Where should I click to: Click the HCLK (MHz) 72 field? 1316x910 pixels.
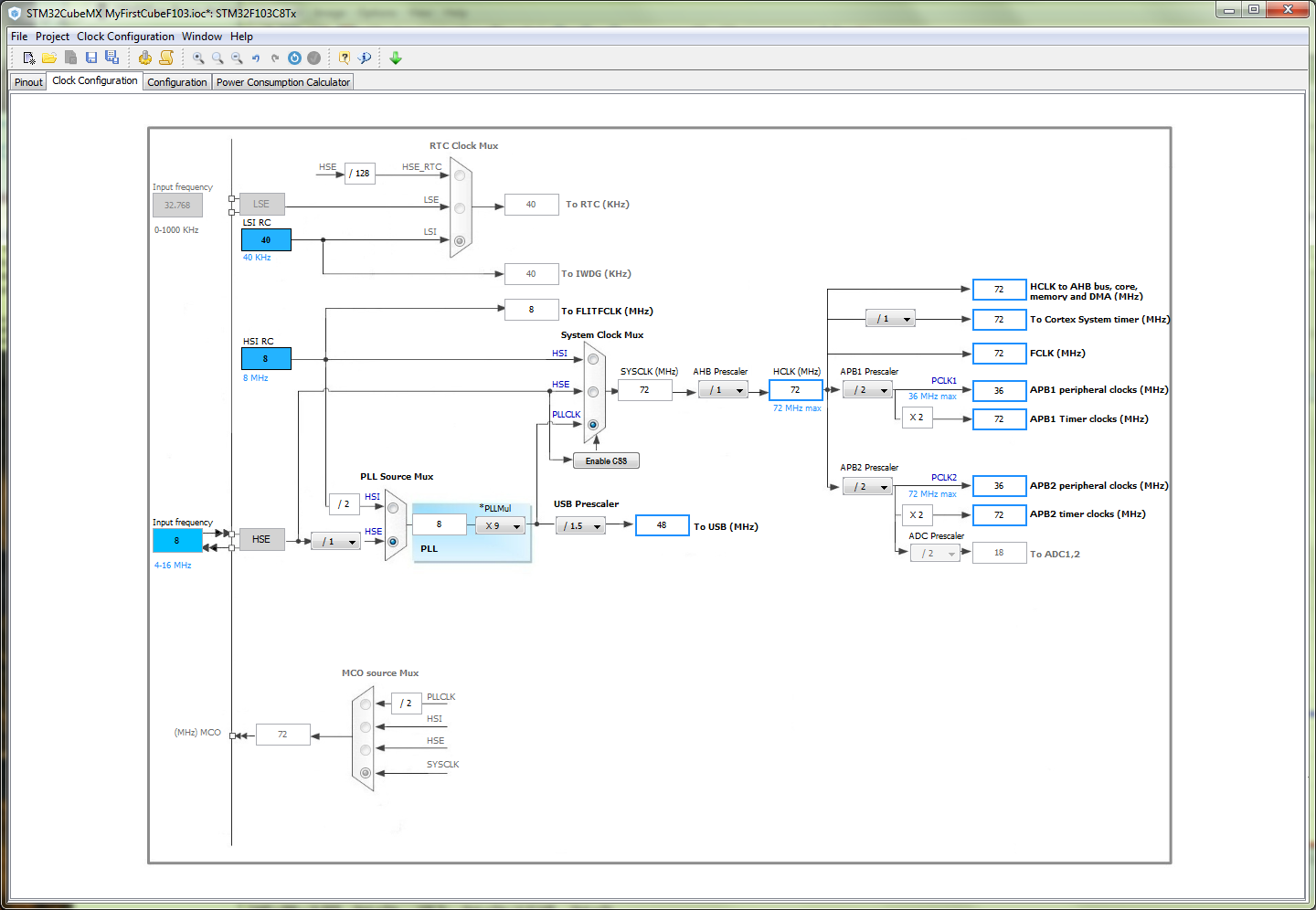point(796,390)
